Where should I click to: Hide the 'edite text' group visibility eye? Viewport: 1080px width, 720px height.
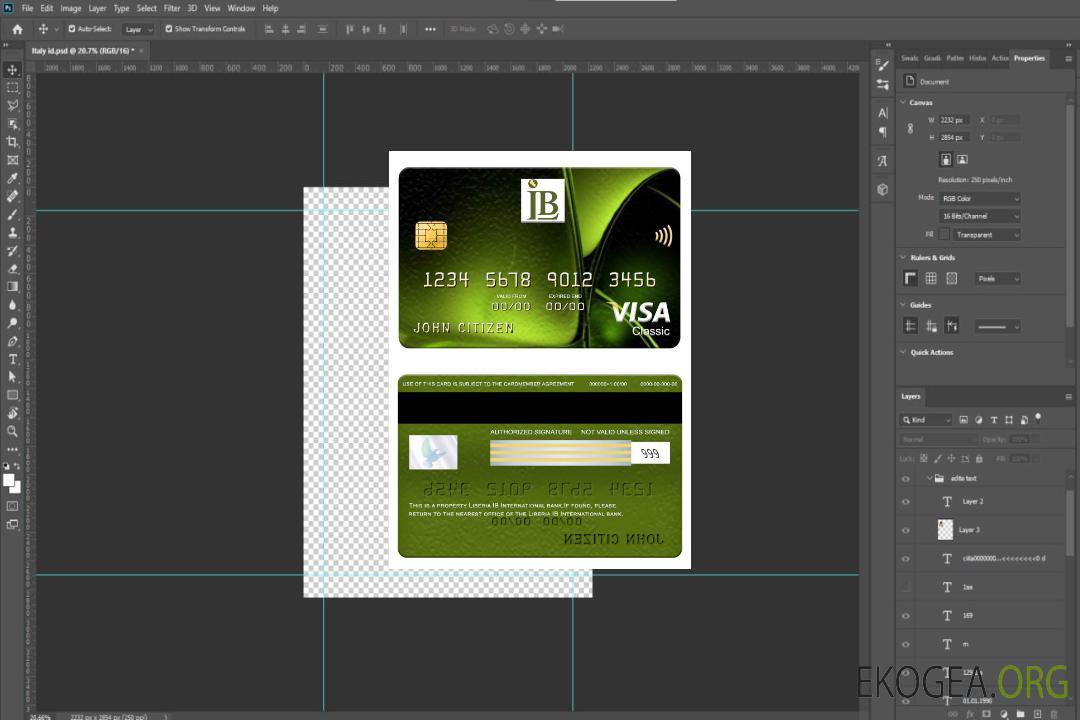(906, 479)
